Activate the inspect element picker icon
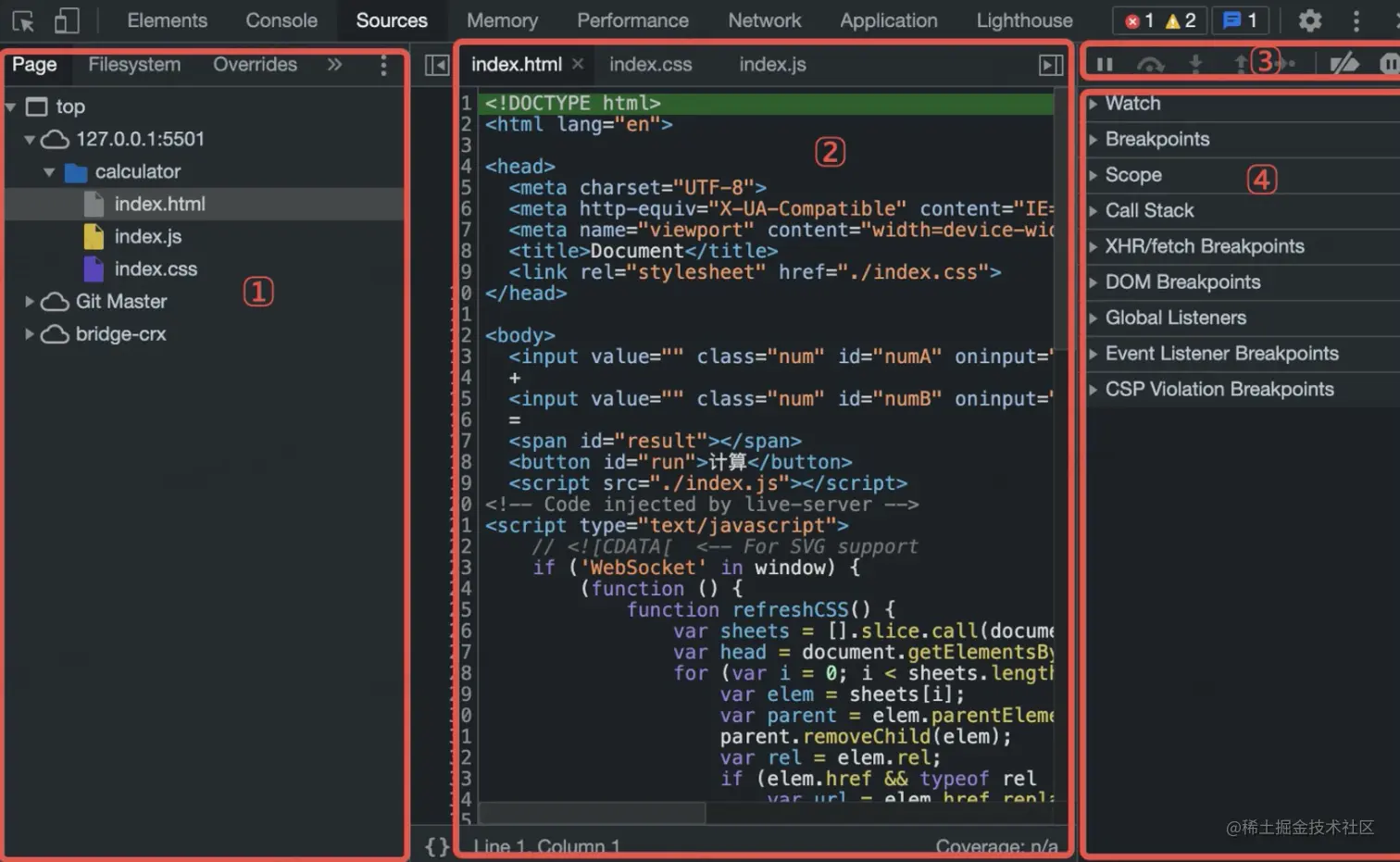The height and width of the screenshot is (862, 1400). [23, 20]
